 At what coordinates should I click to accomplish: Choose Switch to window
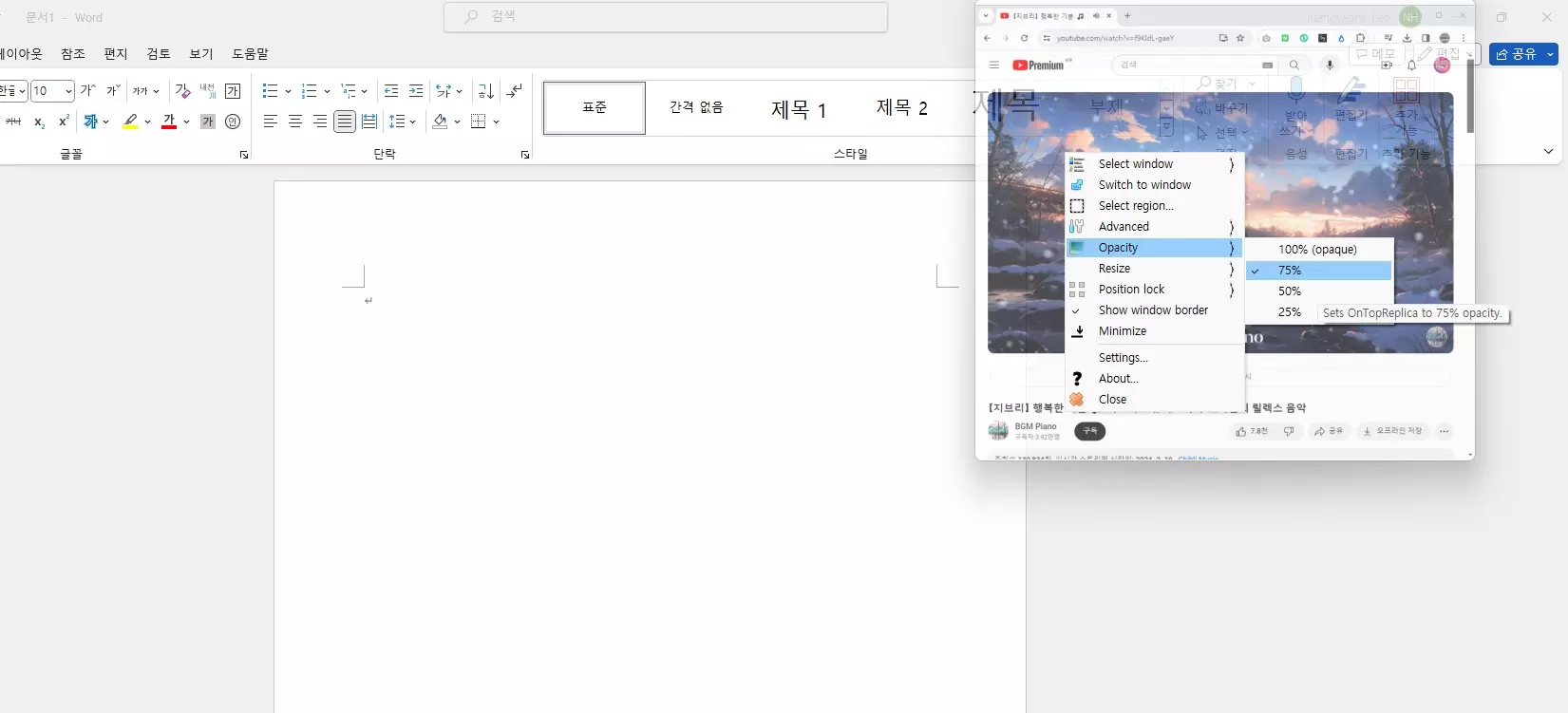pos(1155,185)
